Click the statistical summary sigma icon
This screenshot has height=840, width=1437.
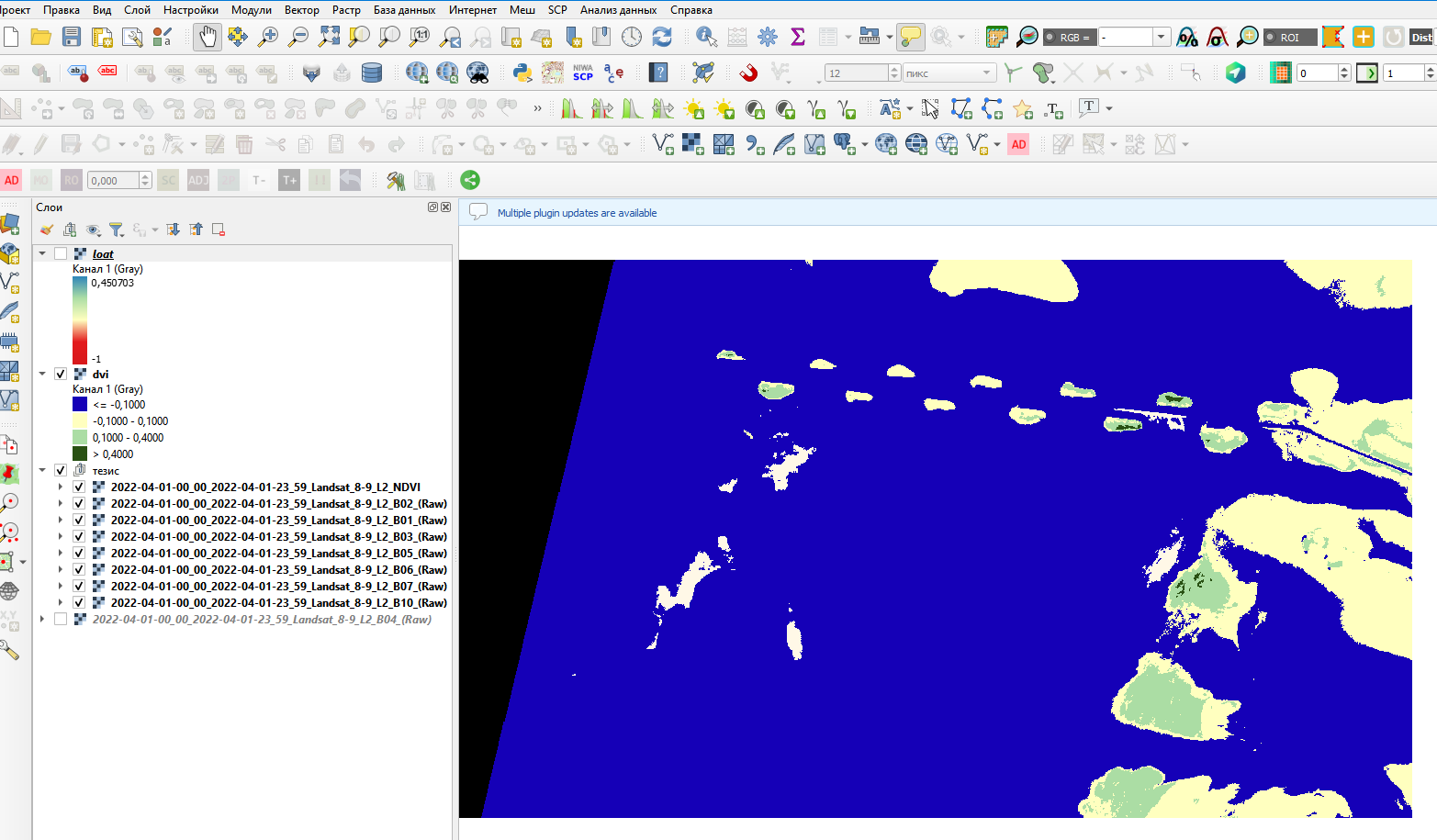[797, 37]
